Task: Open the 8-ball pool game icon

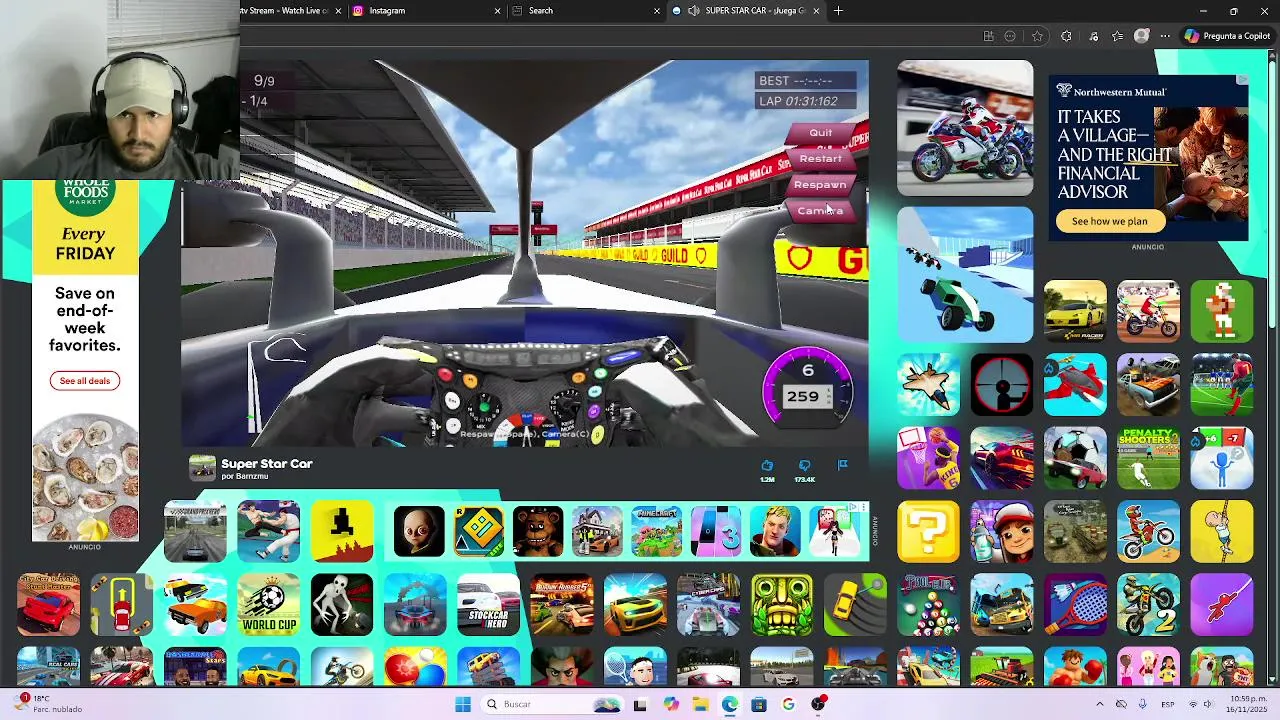Action: (x=928, y=604)
